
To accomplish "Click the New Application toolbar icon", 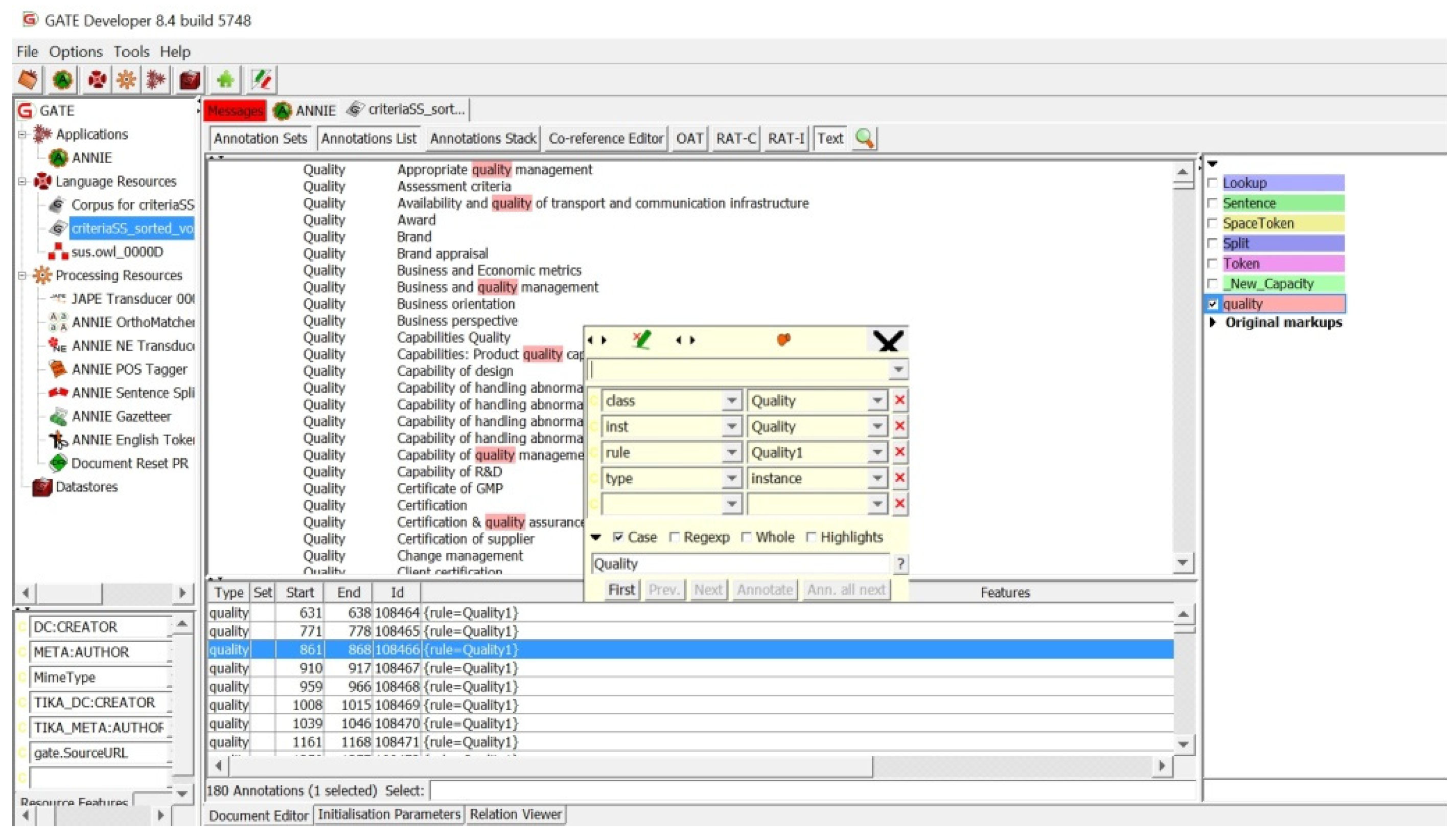I will pyautogui.click(x=156, y=79).
